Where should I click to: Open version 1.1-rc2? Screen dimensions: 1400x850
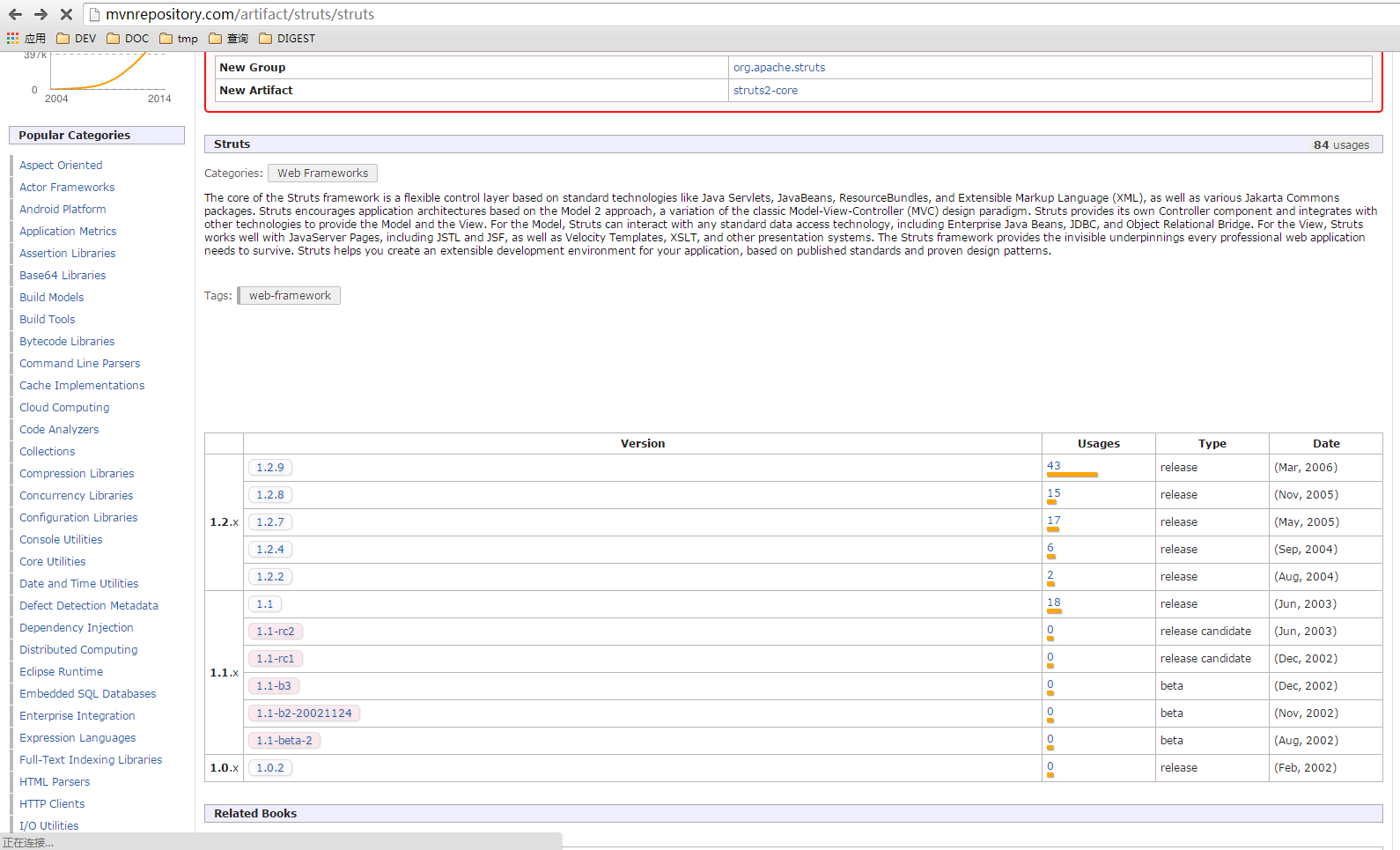click(x=276, y=632)
